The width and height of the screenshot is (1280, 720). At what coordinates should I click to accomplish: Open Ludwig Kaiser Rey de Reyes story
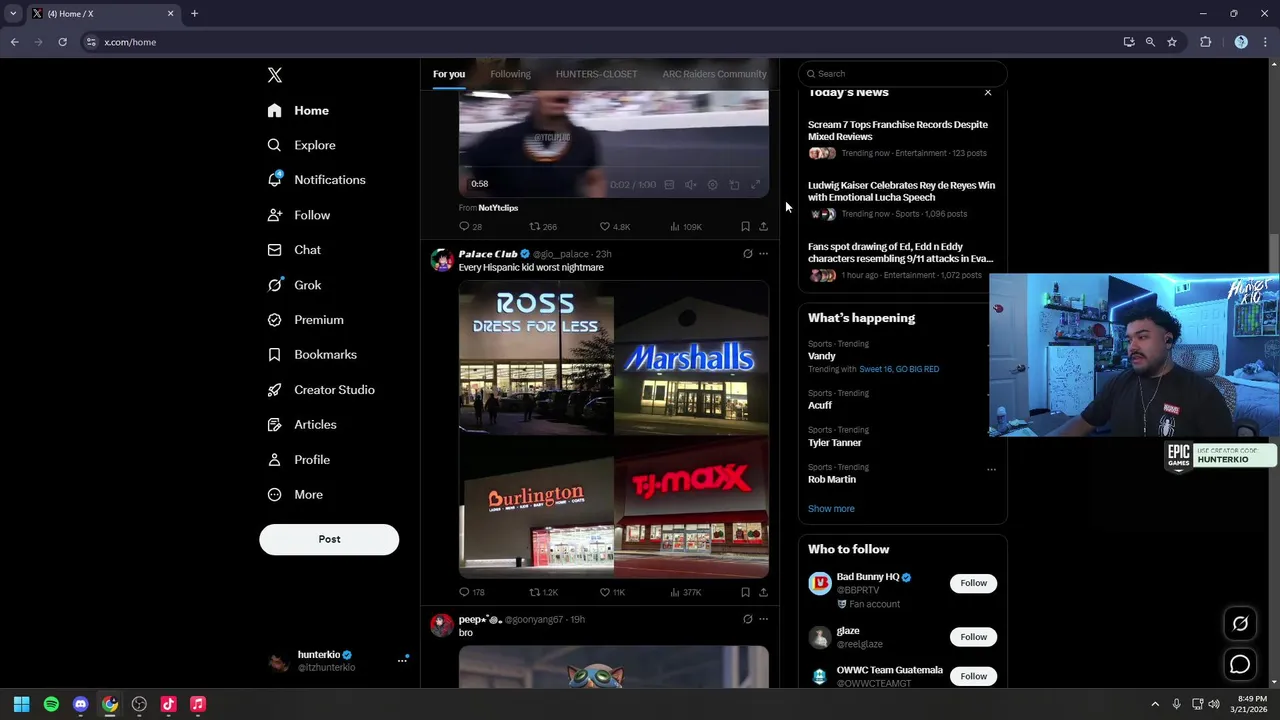[x=901, y=191]
